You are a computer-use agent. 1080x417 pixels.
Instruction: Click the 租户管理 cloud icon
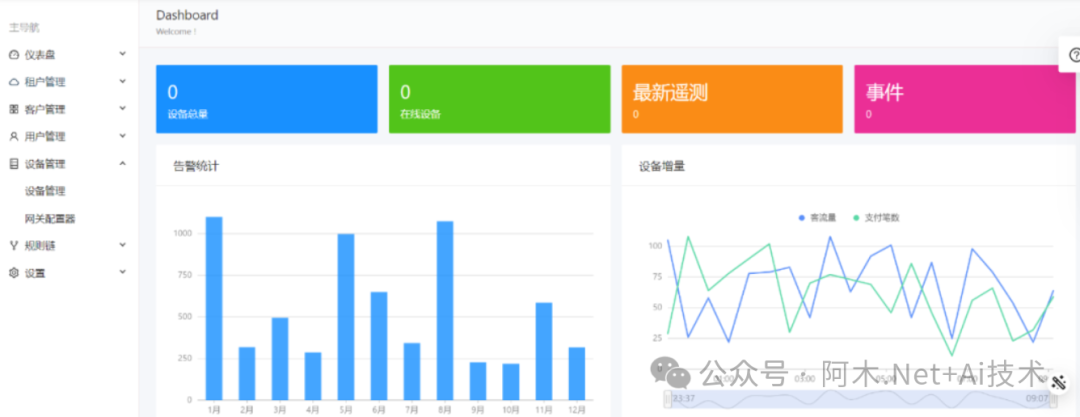pos(14,82)
